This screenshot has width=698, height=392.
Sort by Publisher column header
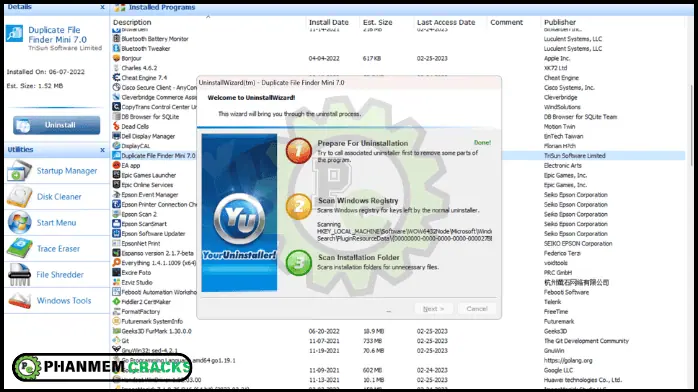pos(560,22)
